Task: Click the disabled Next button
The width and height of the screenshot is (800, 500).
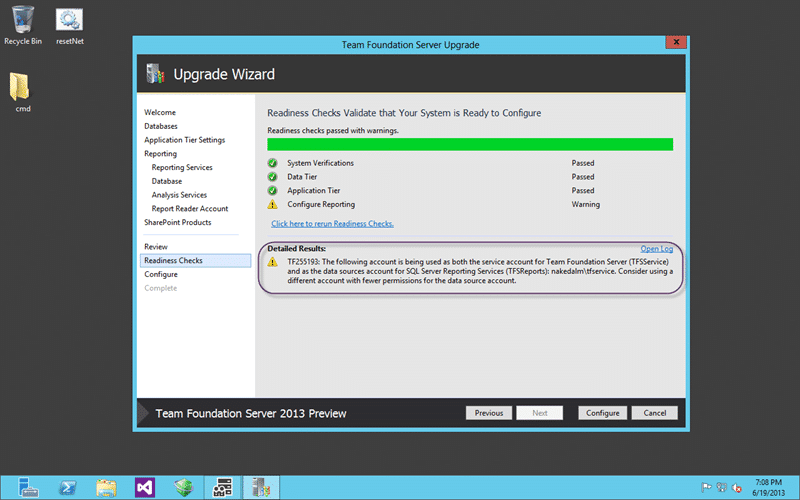Action: click(539, 413)
